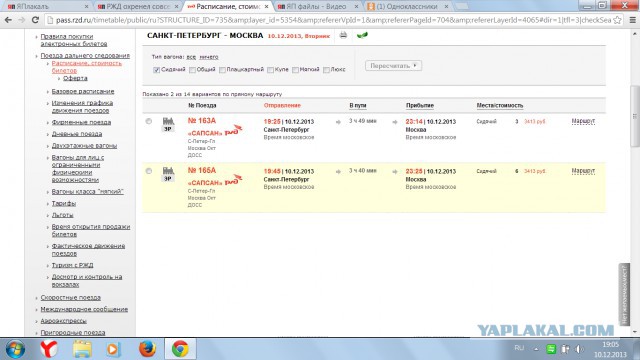Open File Explorer from the taskbar
This screenshot has width=640, height=360.
[x=82, y=349]
